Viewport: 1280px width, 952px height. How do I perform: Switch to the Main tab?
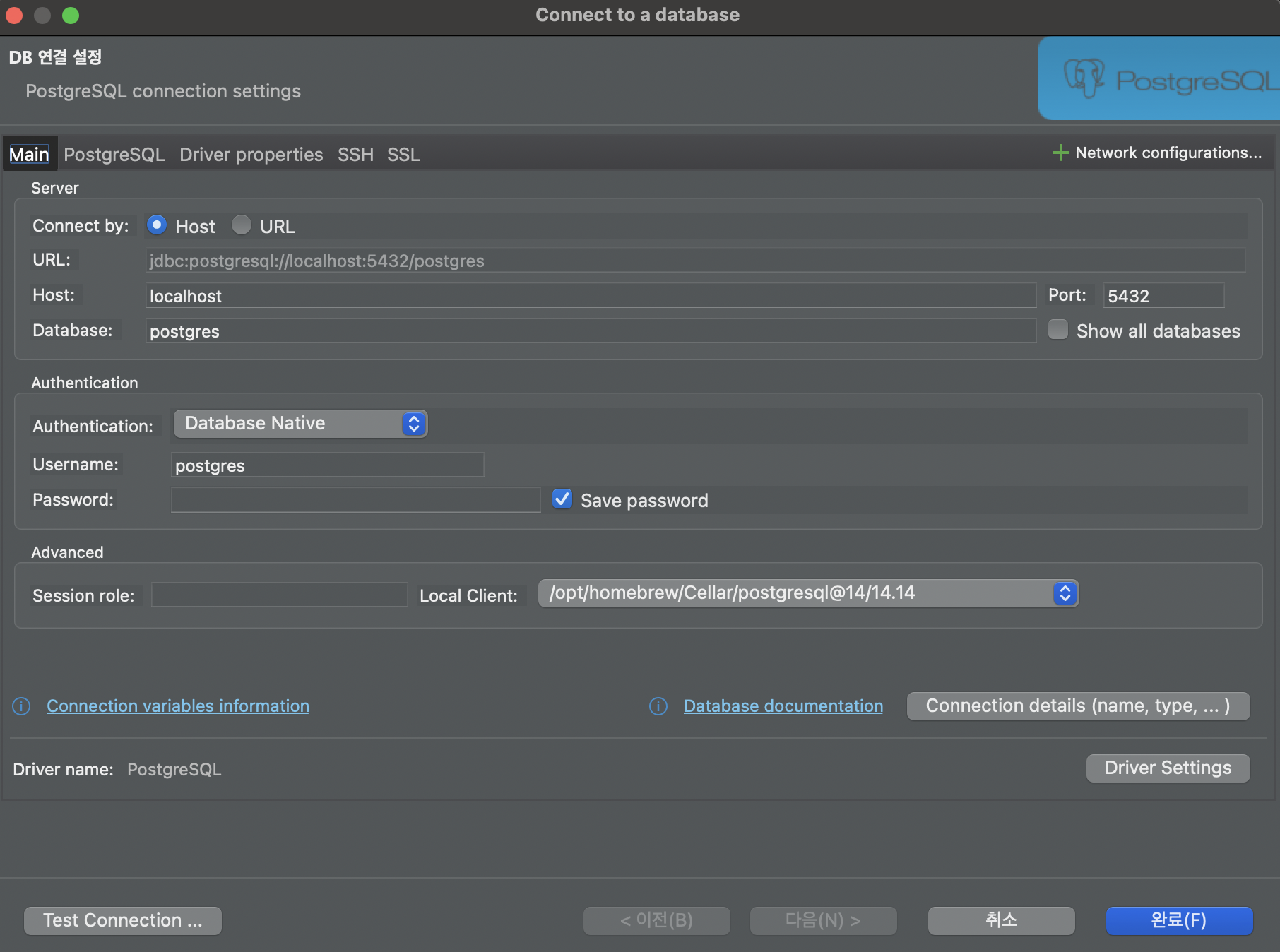(29, 154)
